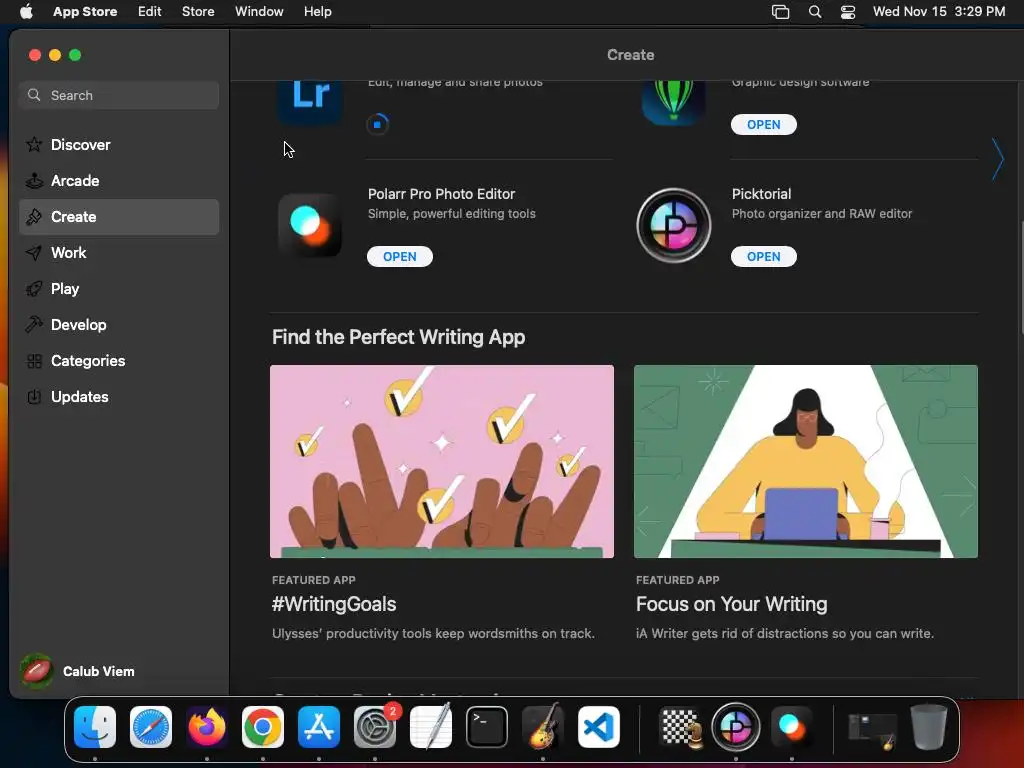Open Terminal from the Dock
The height and width of the screenshot is (768, 1024).
click(x=487, y=727)
